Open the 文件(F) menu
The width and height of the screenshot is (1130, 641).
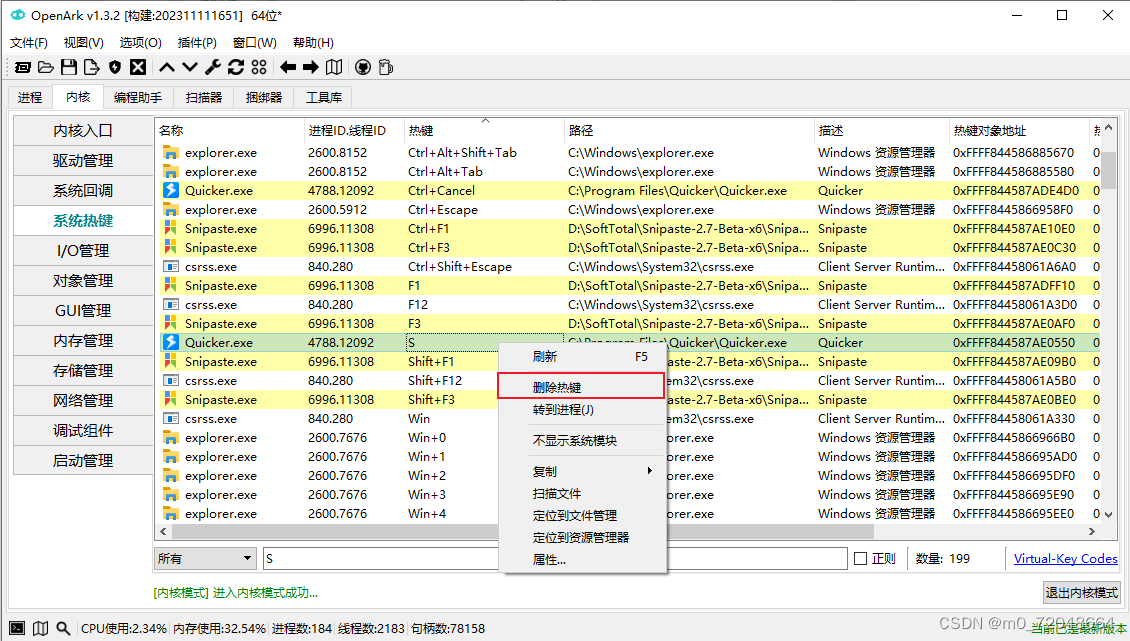click(29, 43)
